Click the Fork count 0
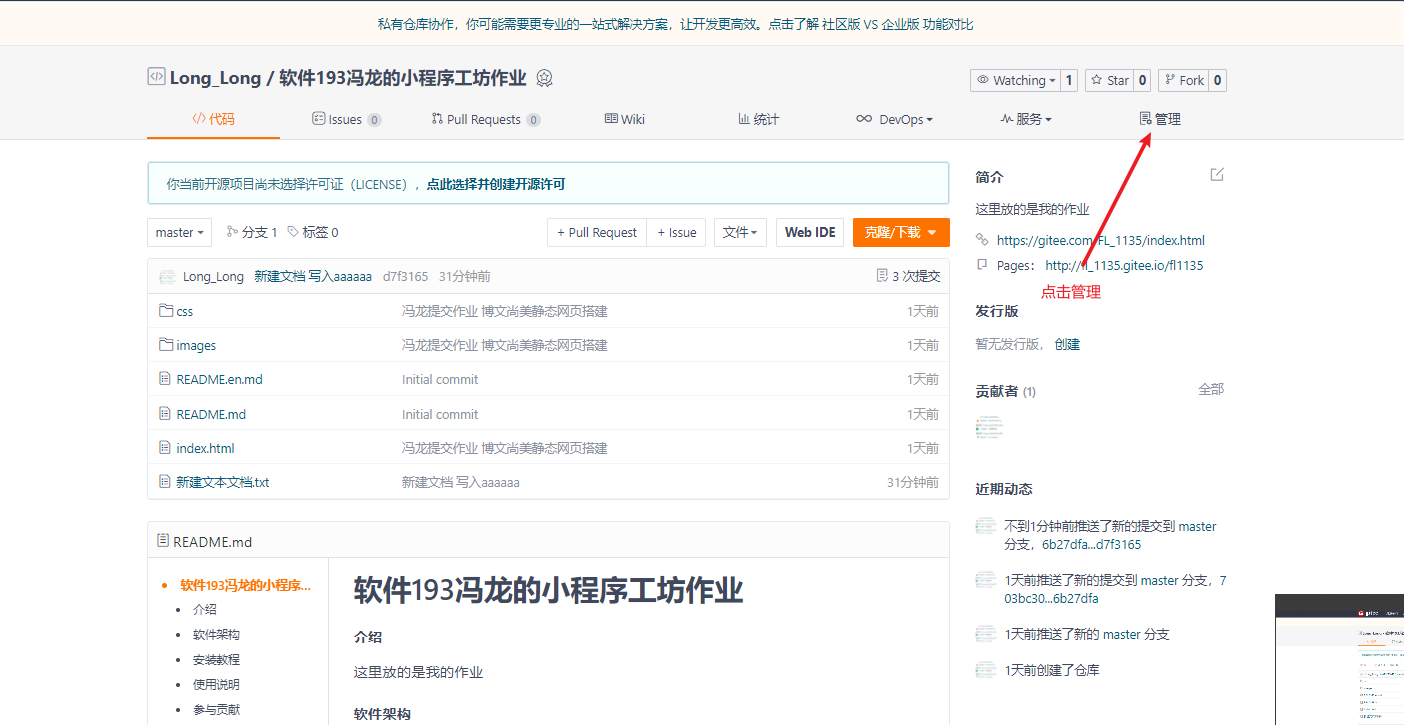The height and width of the screenshot is (725, 1404). [x=1218, y=80]
